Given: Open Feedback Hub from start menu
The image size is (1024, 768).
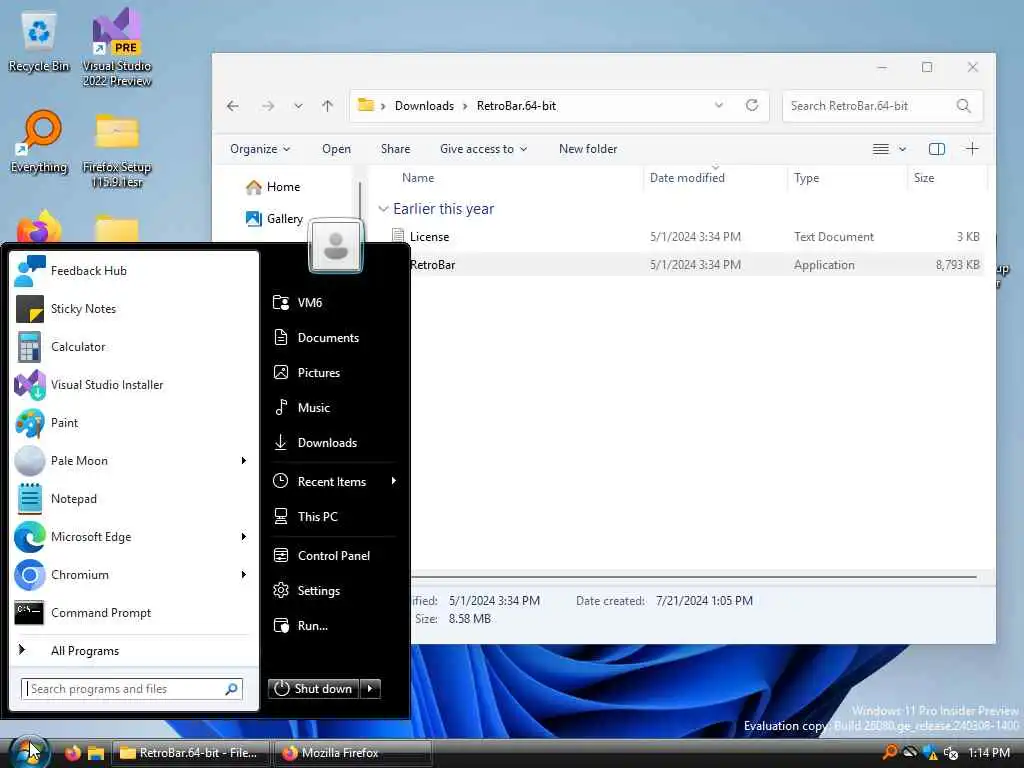Looking at the screenshot, I should point(134,271).
